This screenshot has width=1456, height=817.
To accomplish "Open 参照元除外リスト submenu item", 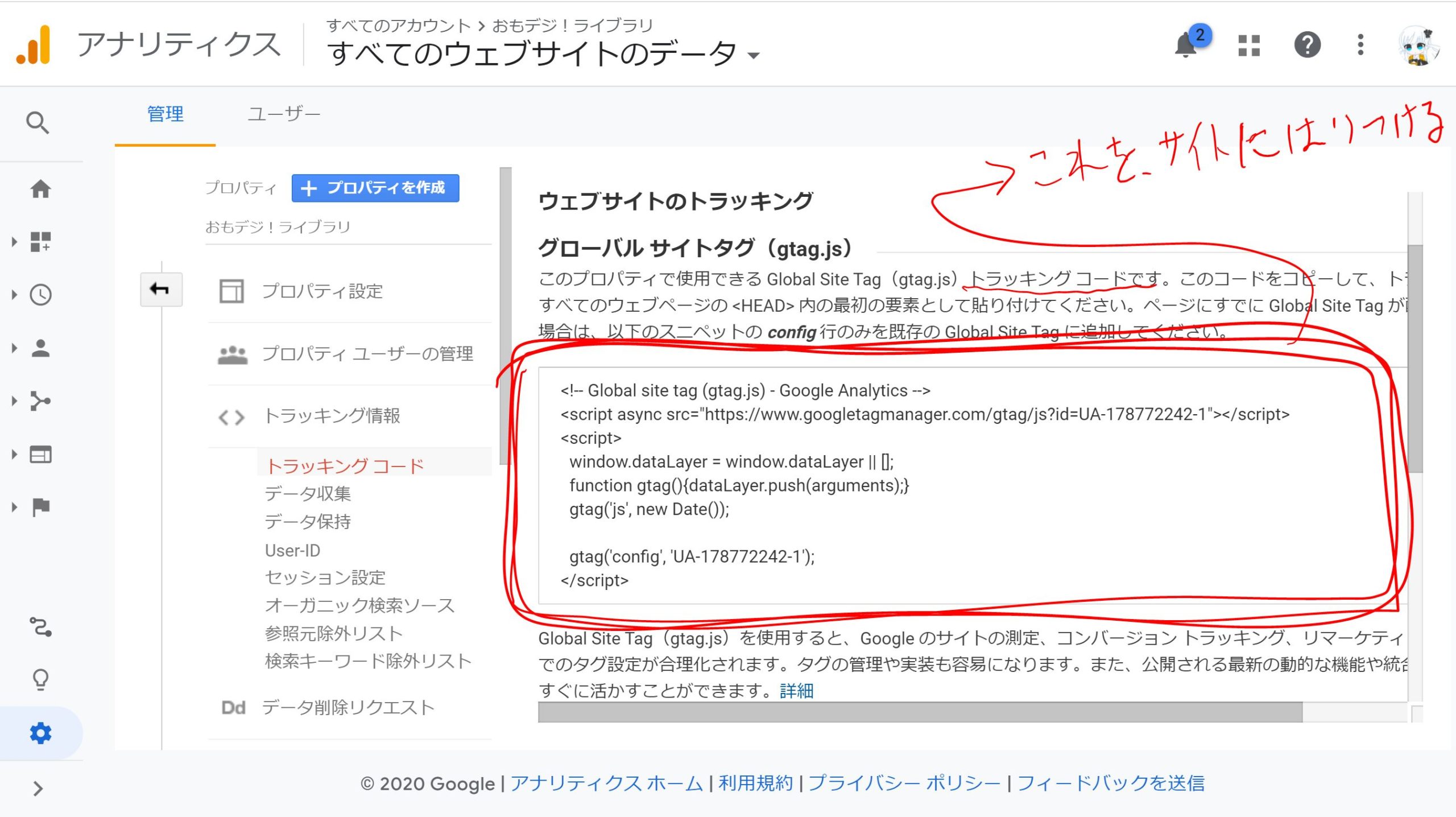I will click(x=333, y=633).
